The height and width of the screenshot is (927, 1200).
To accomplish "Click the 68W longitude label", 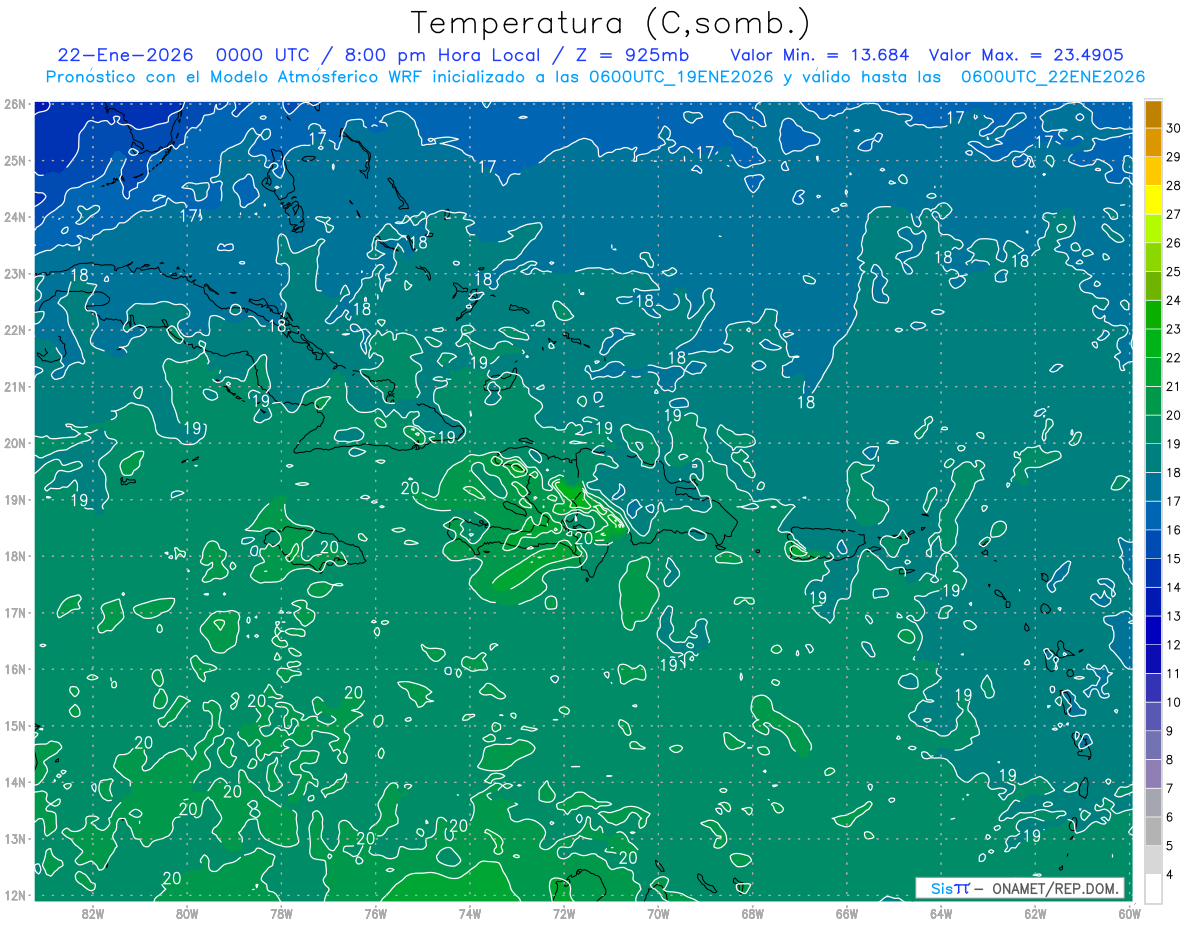I will coord(753,913).
